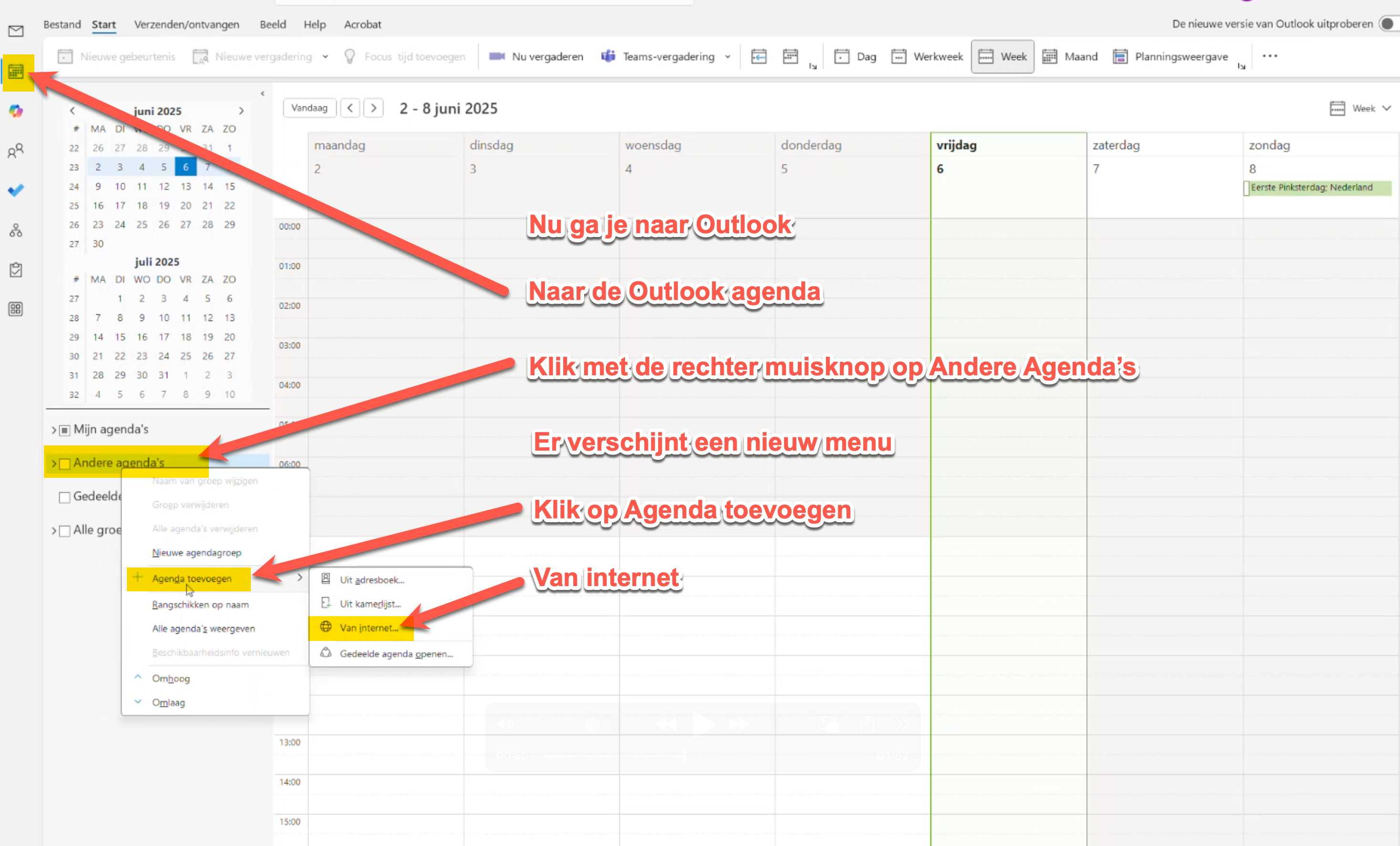Image resolution: width=1400 pixels, height=846 pixels.
Task: Go to previous week with left arrow
Action: [x=350, y=108]
